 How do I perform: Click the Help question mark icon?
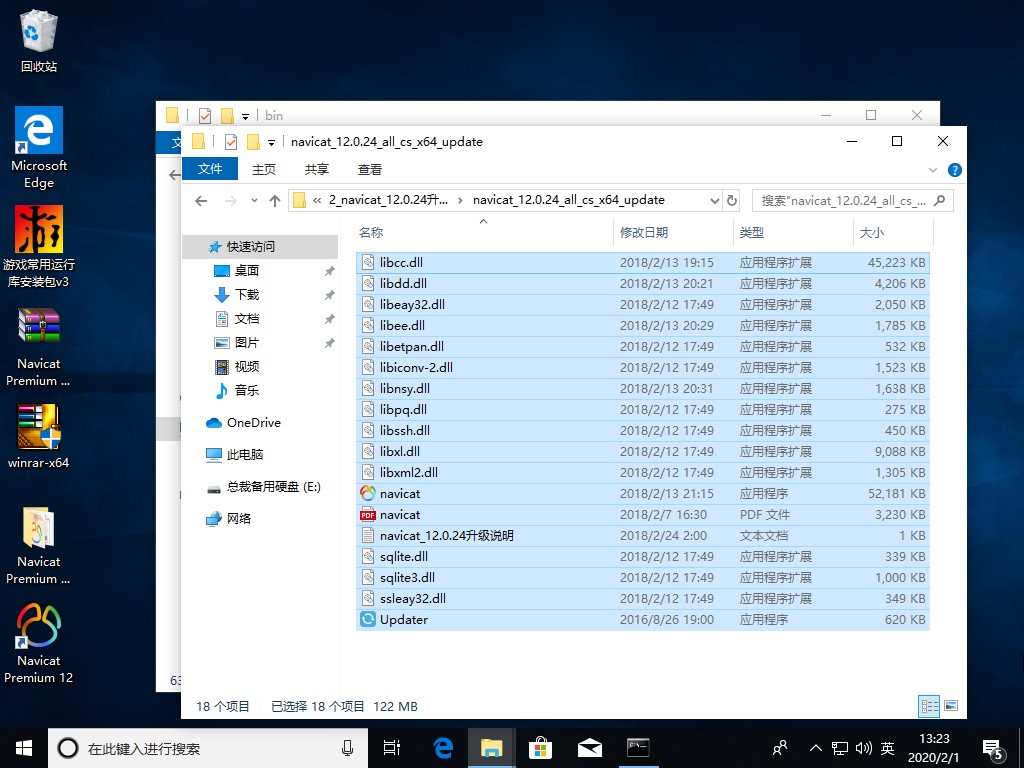click(954, 170)
